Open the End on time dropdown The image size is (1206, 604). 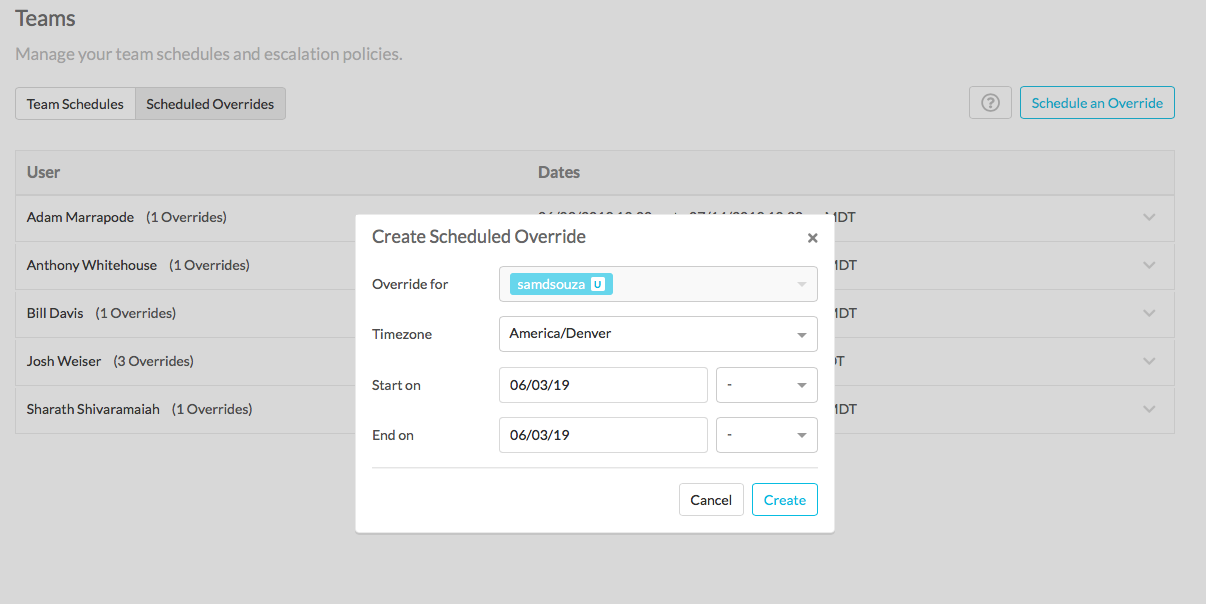767,435
